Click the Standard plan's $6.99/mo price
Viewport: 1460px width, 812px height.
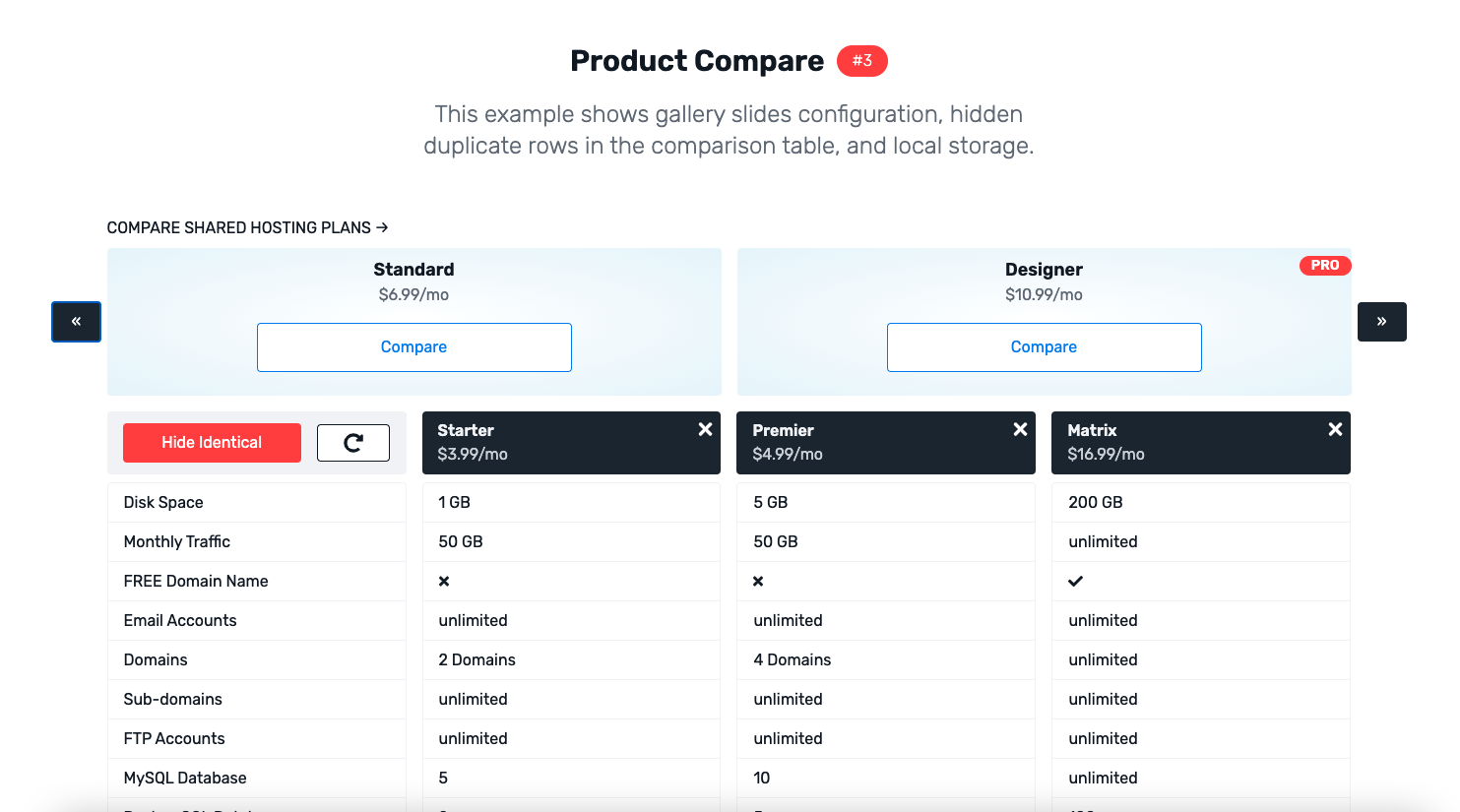413,293
